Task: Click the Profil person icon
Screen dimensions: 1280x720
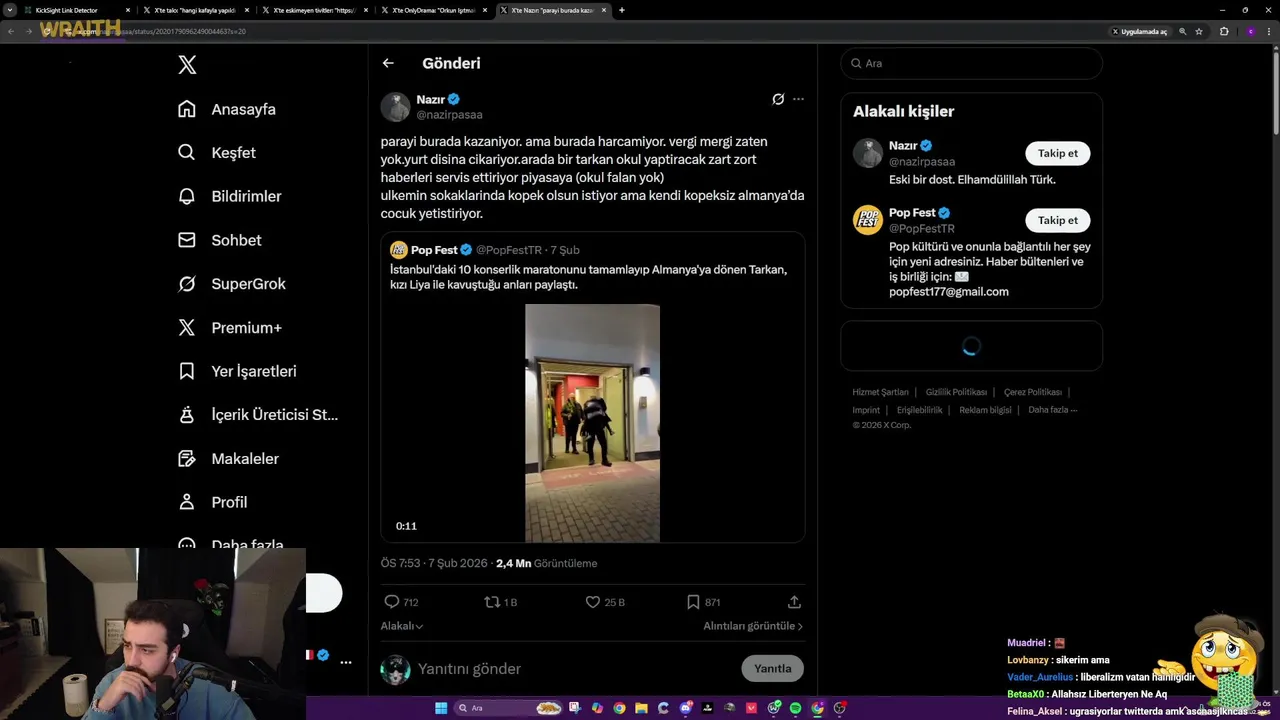Action: (187, 502)
